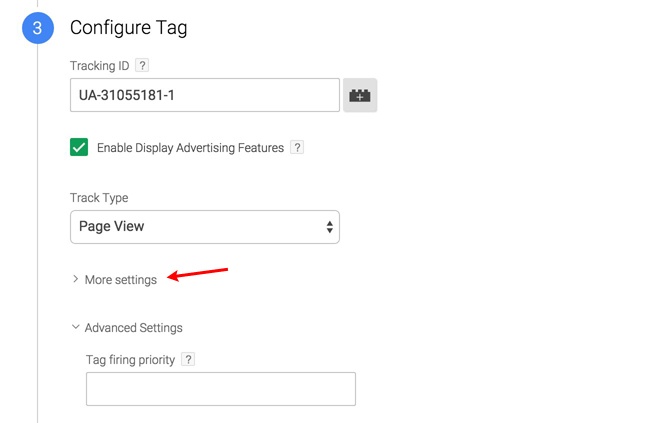Click help icon for Display Advertising Features
The height and width of the screenshot is (423, 650).
click(x=296, y=148)
